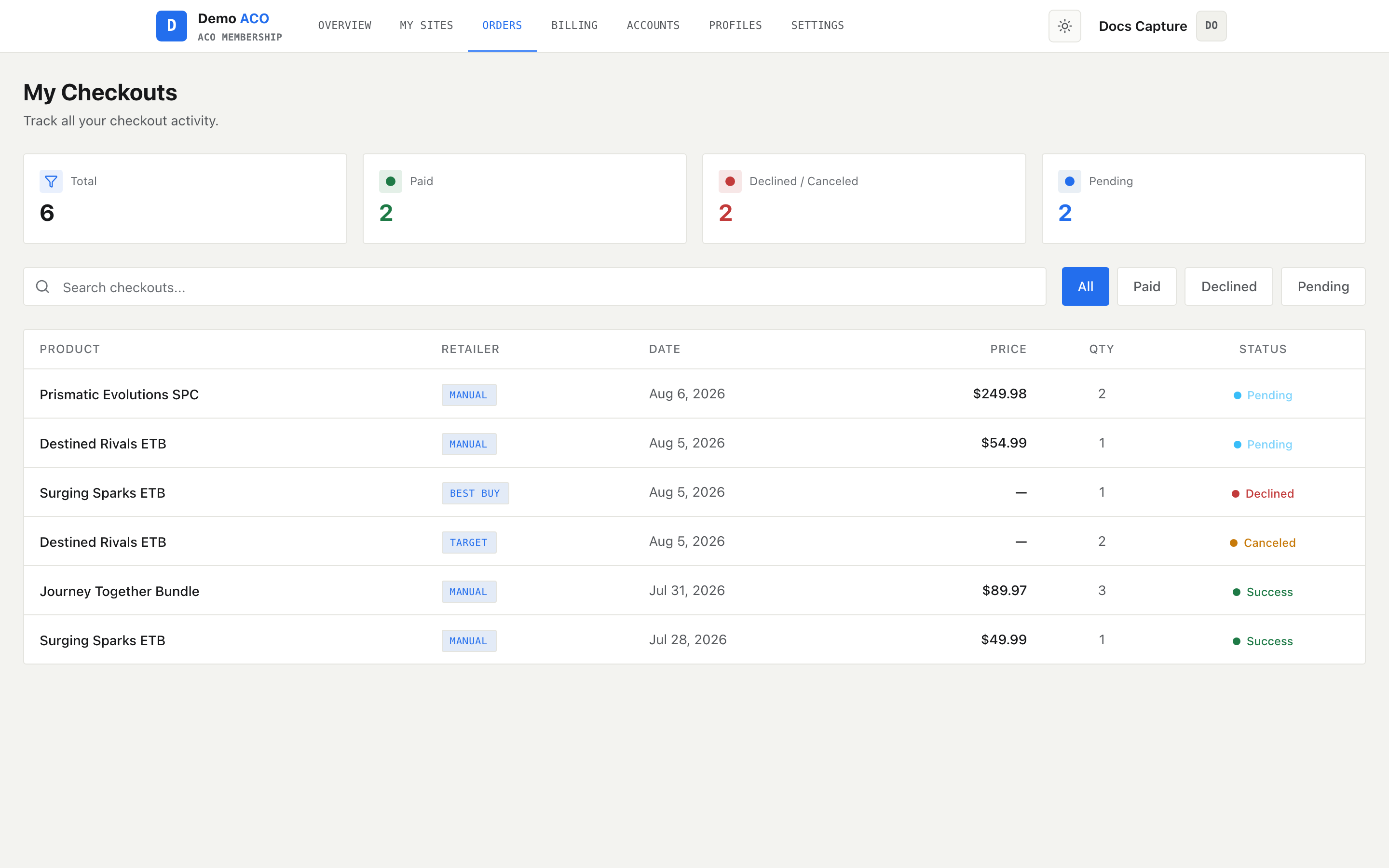Click the Aug 6, 2026 date cell
The width and height of the screenshot is (1389, 868).
686,394
